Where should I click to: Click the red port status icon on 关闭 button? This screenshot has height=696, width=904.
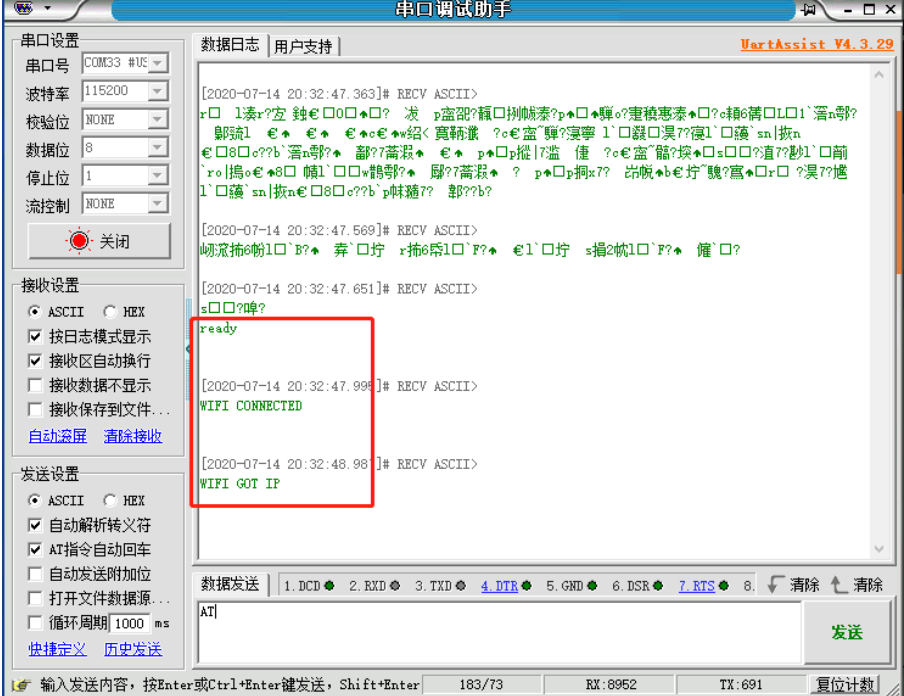pyautogui.click(x=78, y=242)
